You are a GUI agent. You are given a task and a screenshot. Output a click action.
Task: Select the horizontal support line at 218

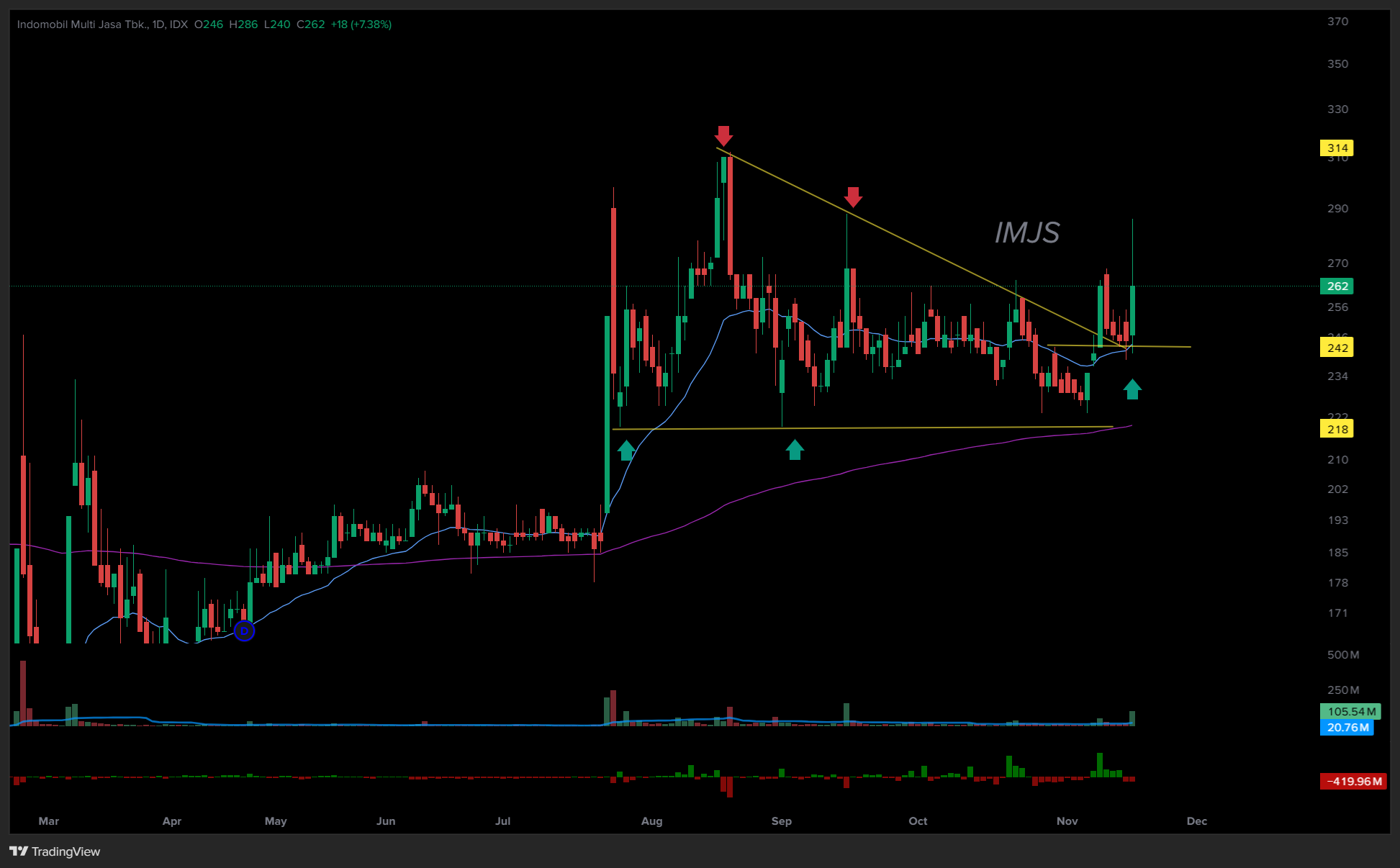(x=936, y=428)
